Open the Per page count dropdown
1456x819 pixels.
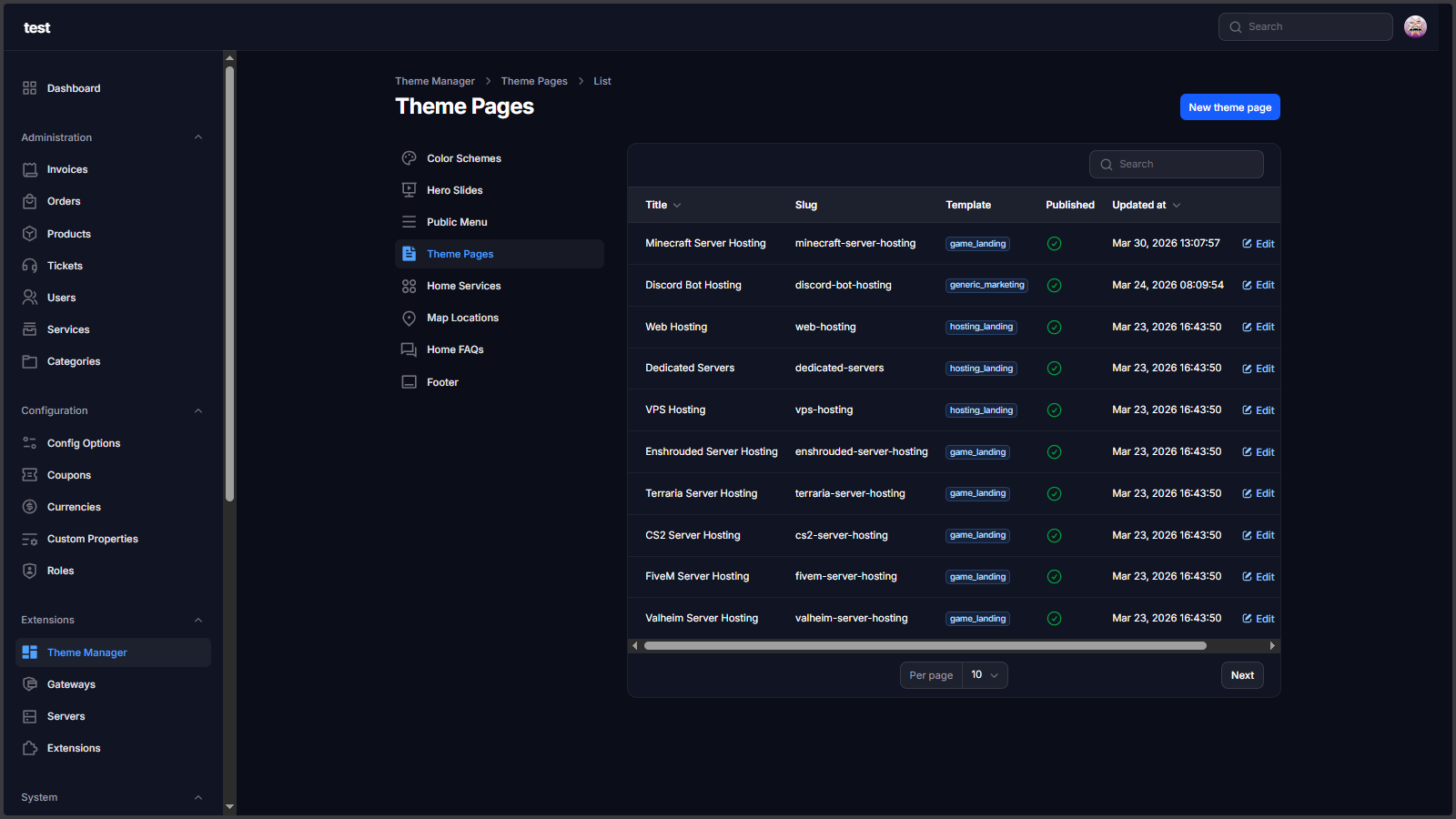(x=985, y=675)
